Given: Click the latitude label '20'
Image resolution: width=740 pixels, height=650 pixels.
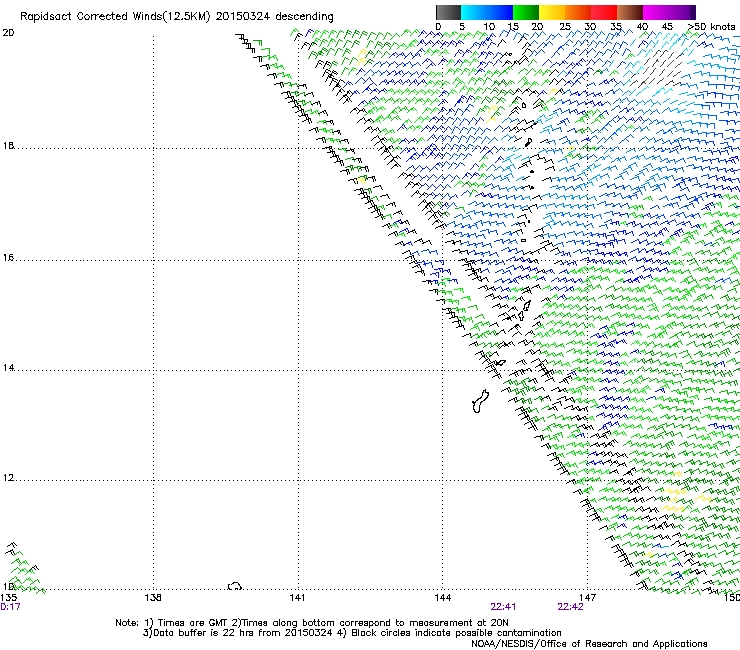Looking at the screenshot, I should pyautogui.click(x=8, y=33).
